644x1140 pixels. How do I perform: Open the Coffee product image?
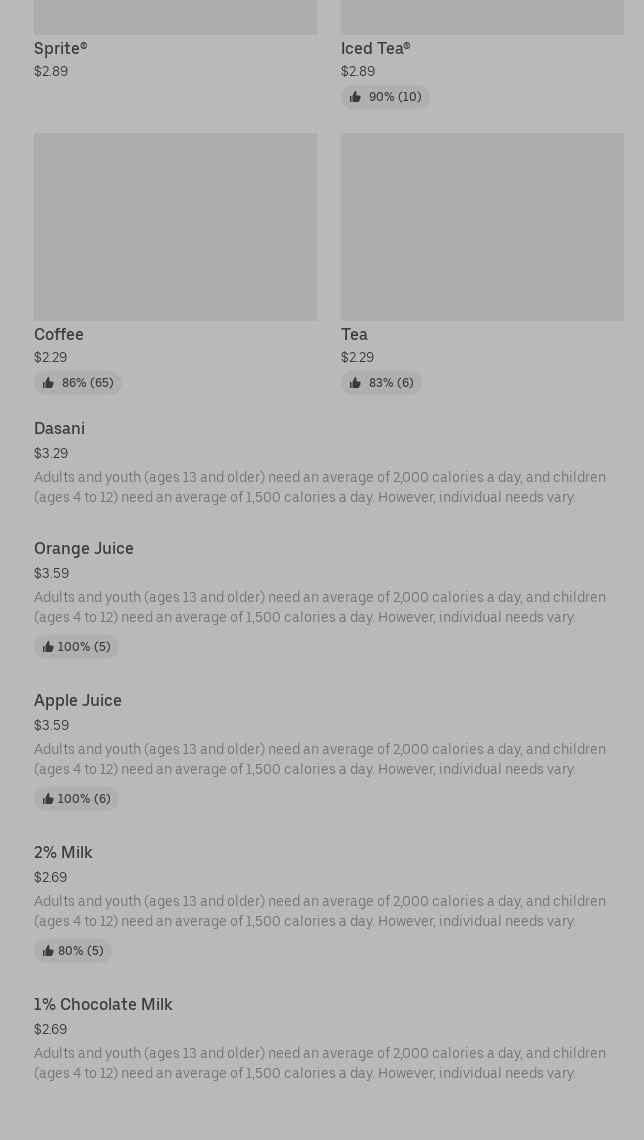[175, 227]
